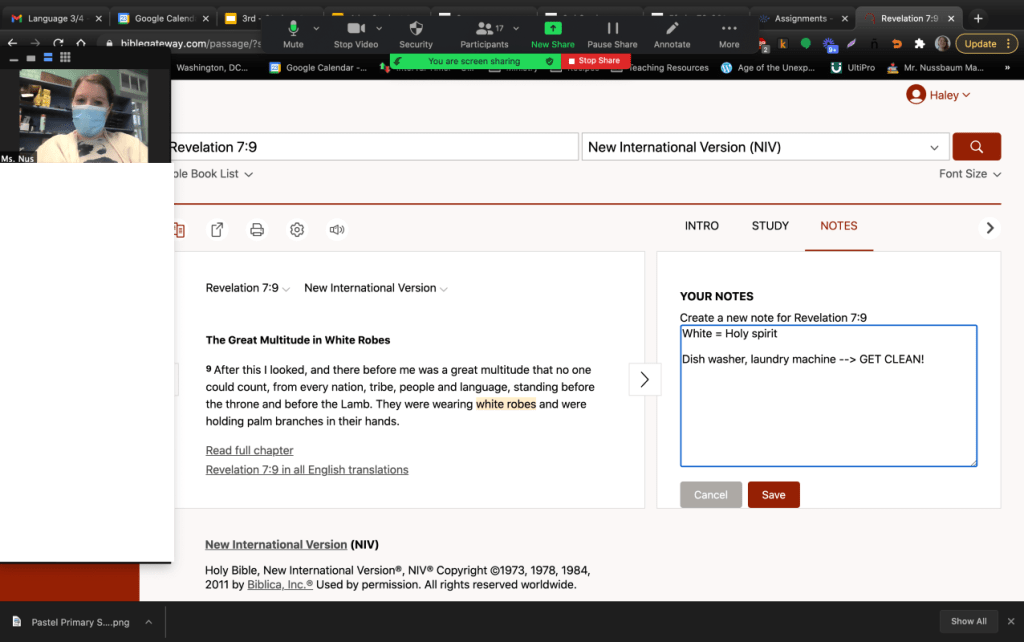This screenshot has width=1024, height=642.
Task: Mute the microphone in Zoom
Action: point(293,34)
